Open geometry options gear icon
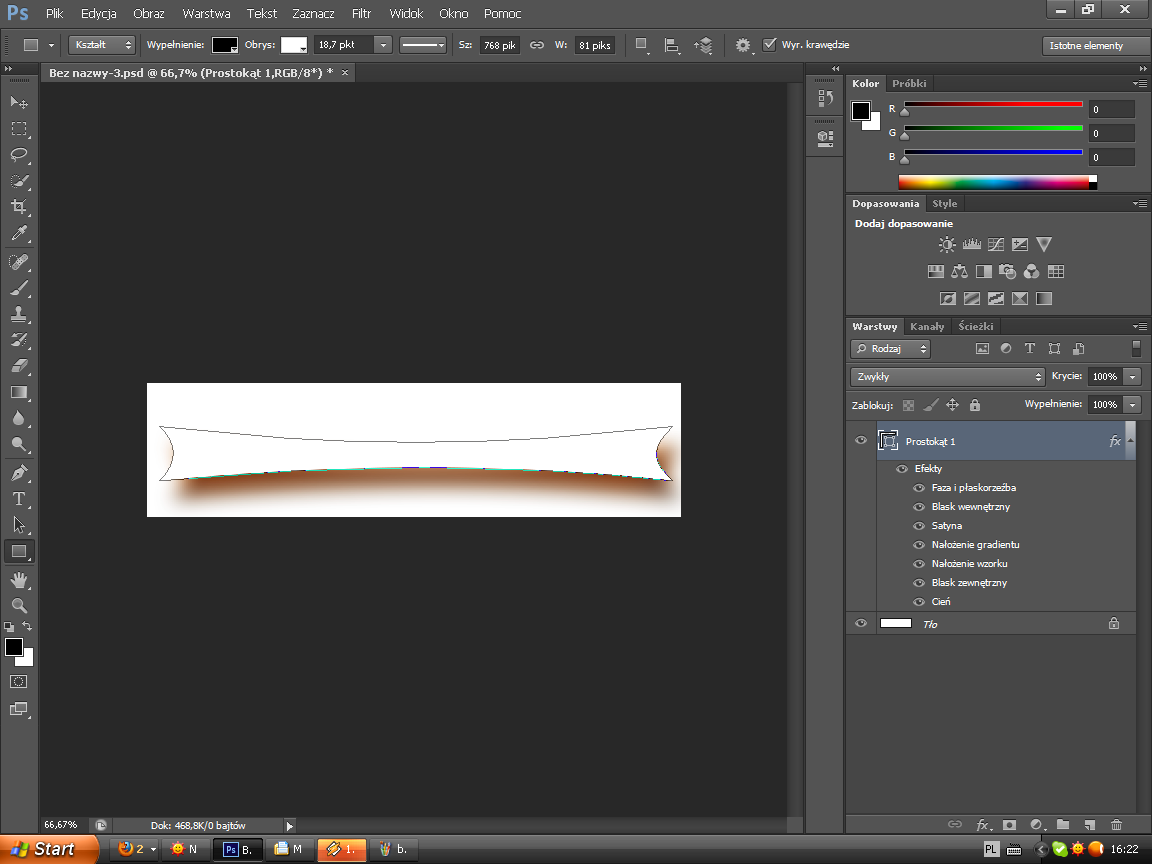This screenshot has width=1152, height=864. click(x=743, y=46)
